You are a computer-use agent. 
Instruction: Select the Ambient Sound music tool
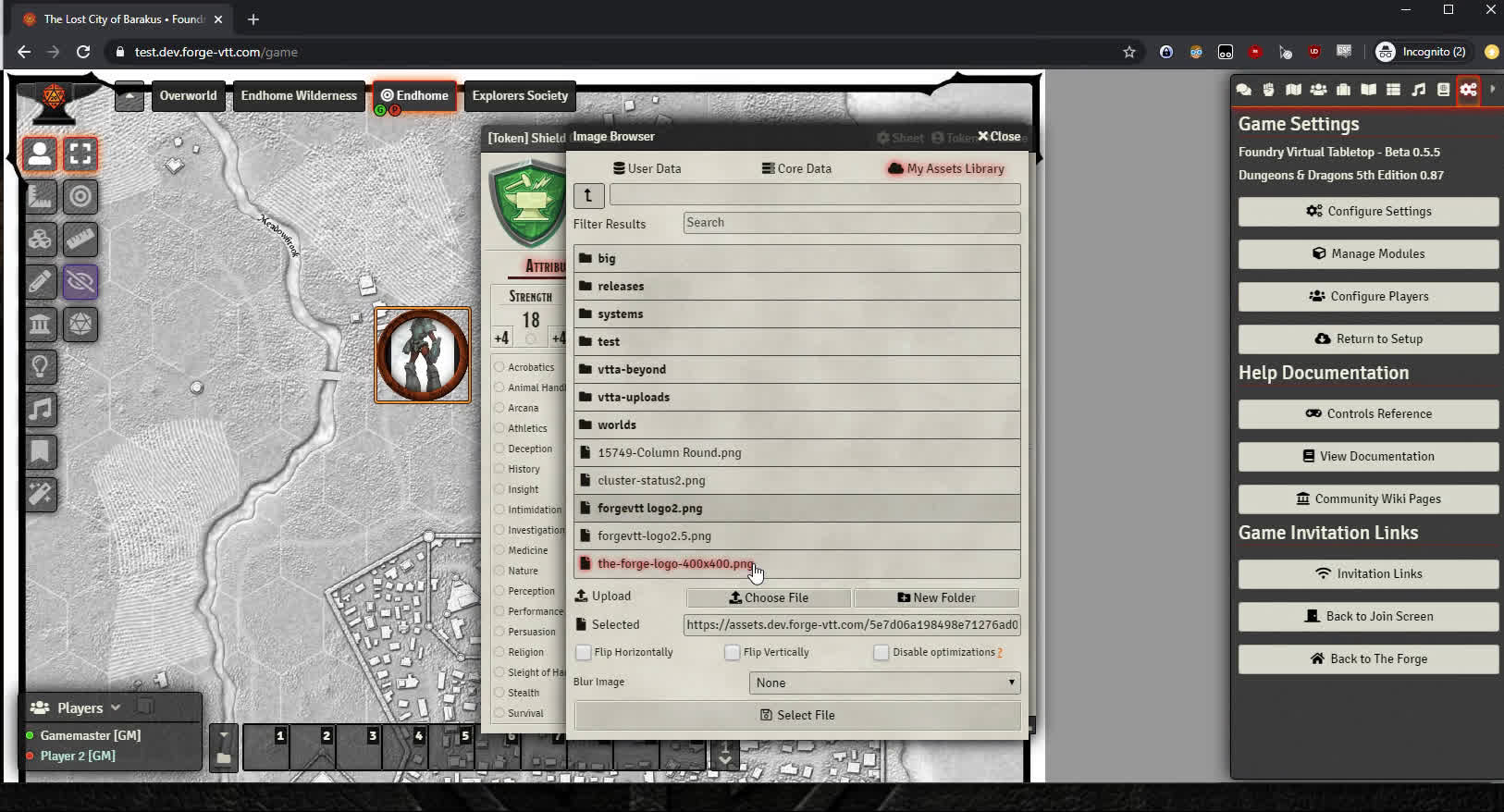[40, 410]
